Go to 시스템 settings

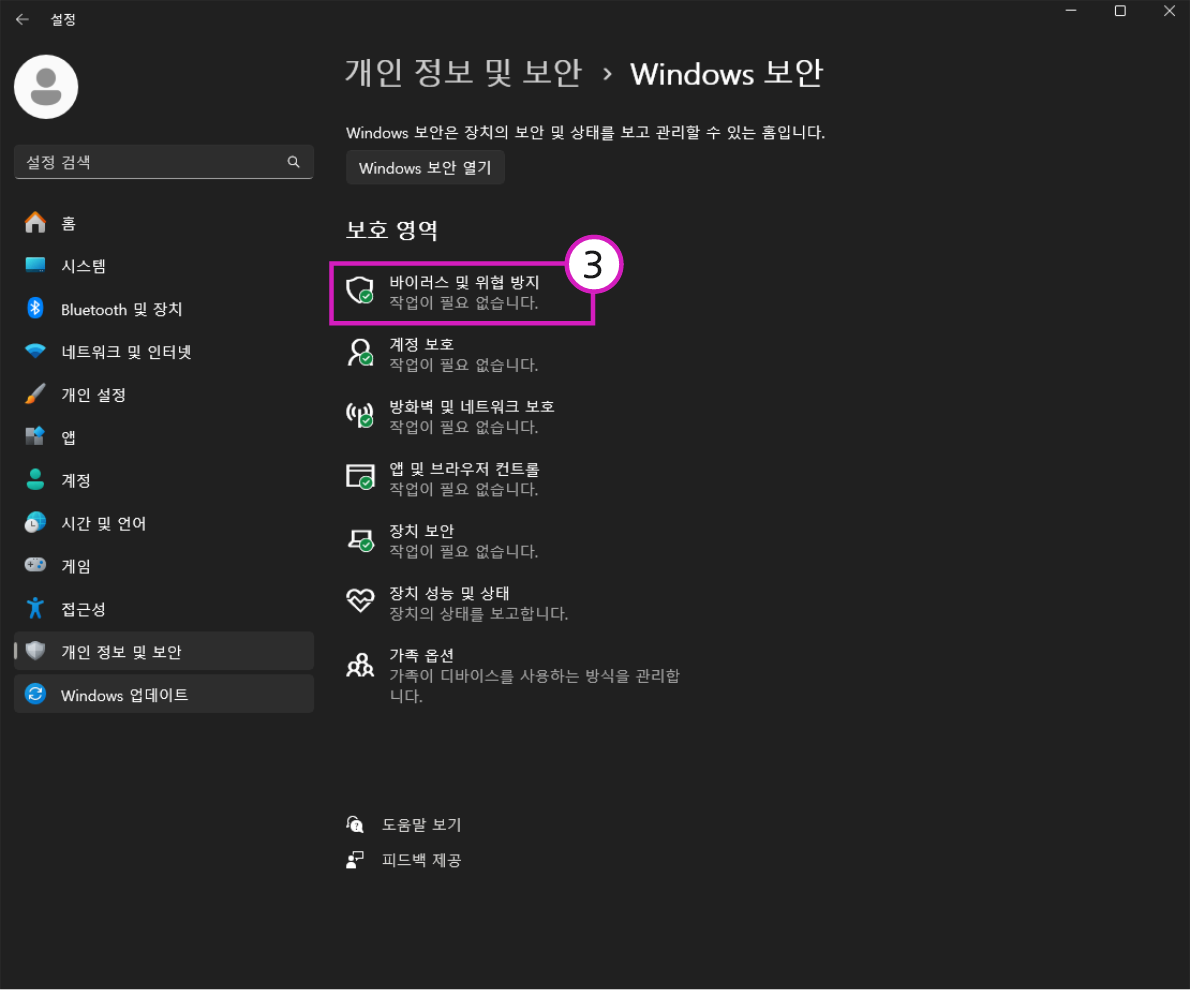pos(164,265)
